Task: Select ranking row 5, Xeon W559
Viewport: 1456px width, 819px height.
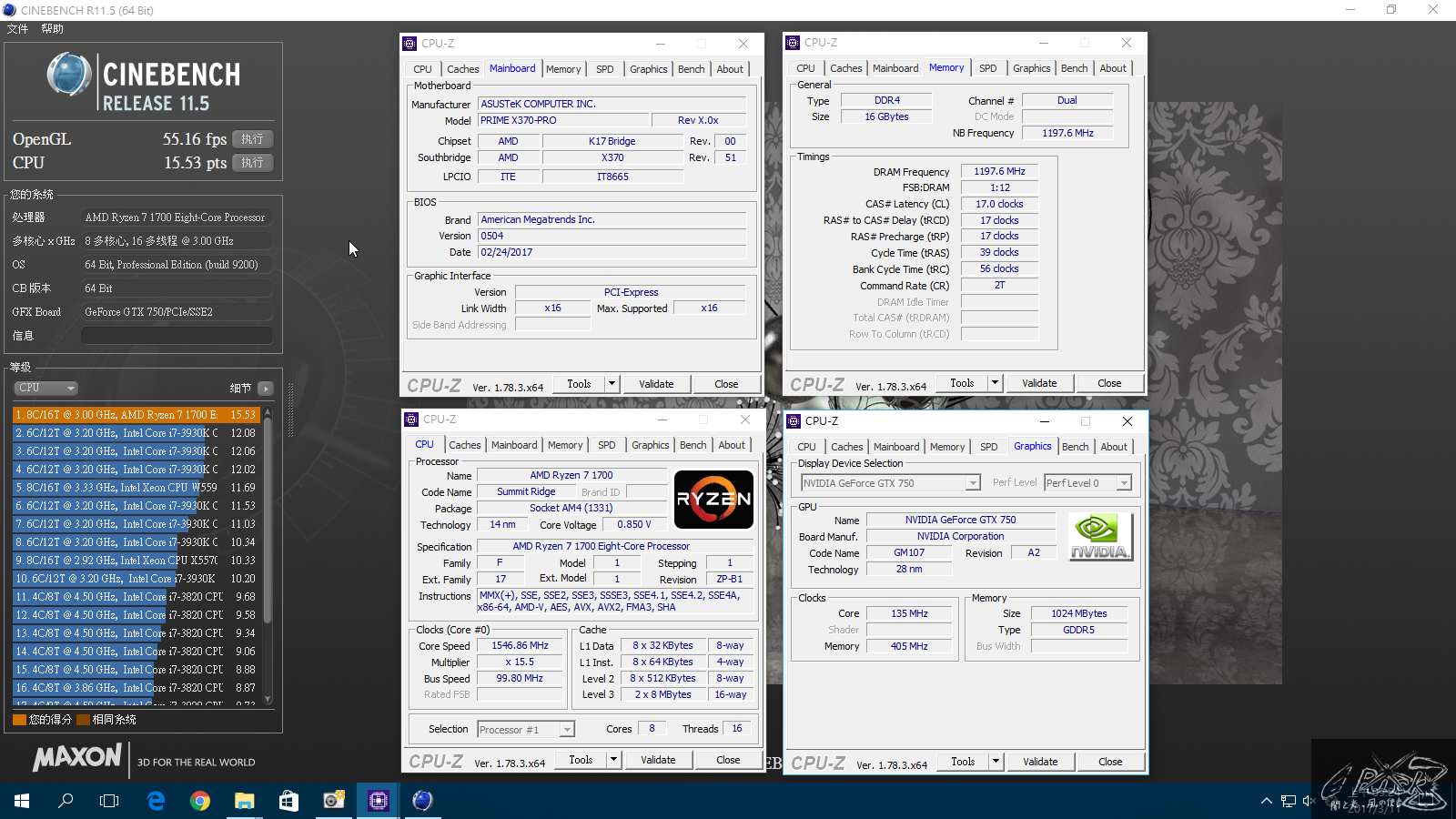Action: (x=136, y=488)
